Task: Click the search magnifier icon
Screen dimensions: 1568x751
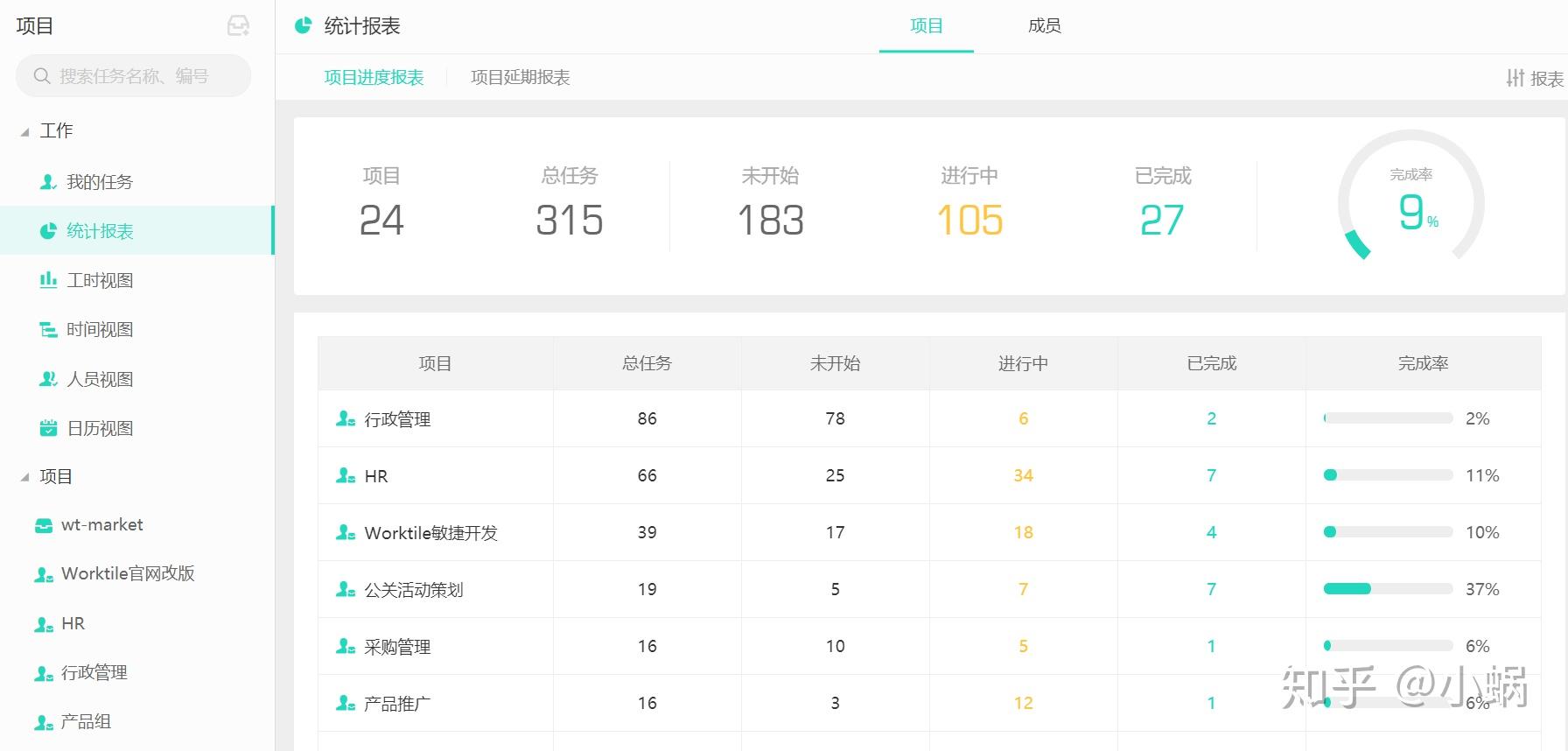Action: (x=42, y=76)
